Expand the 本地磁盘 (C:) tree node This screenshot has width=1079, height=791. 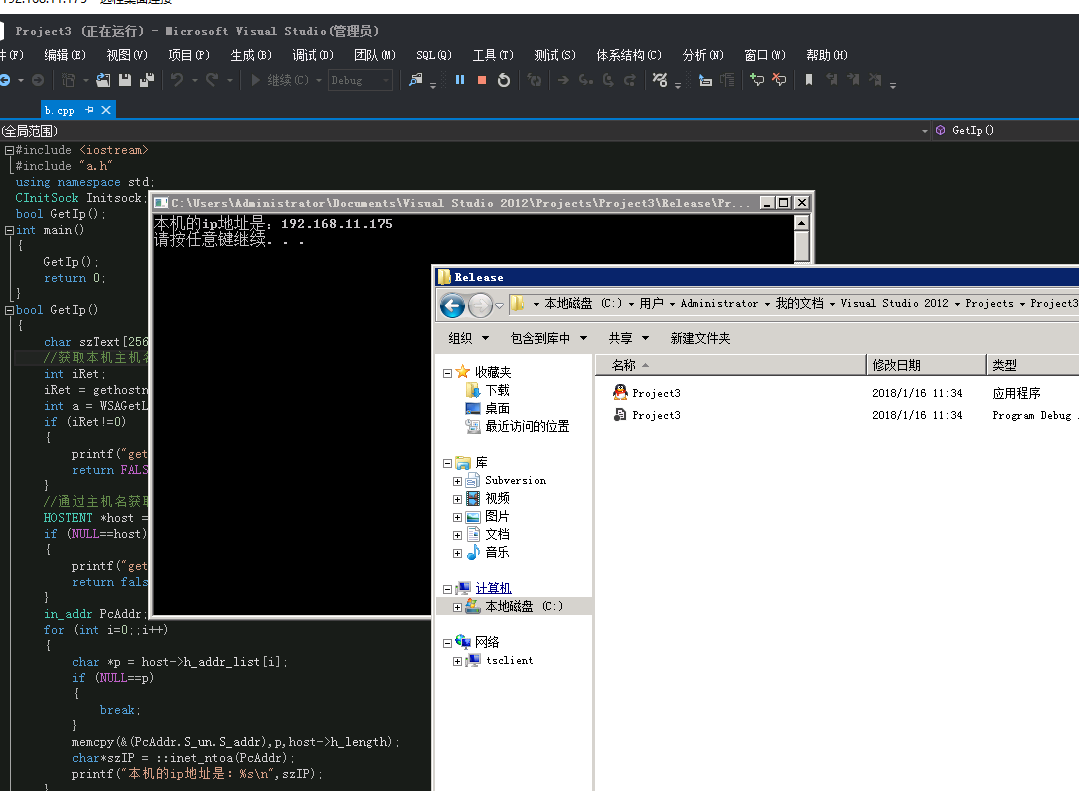coord(458,607)
